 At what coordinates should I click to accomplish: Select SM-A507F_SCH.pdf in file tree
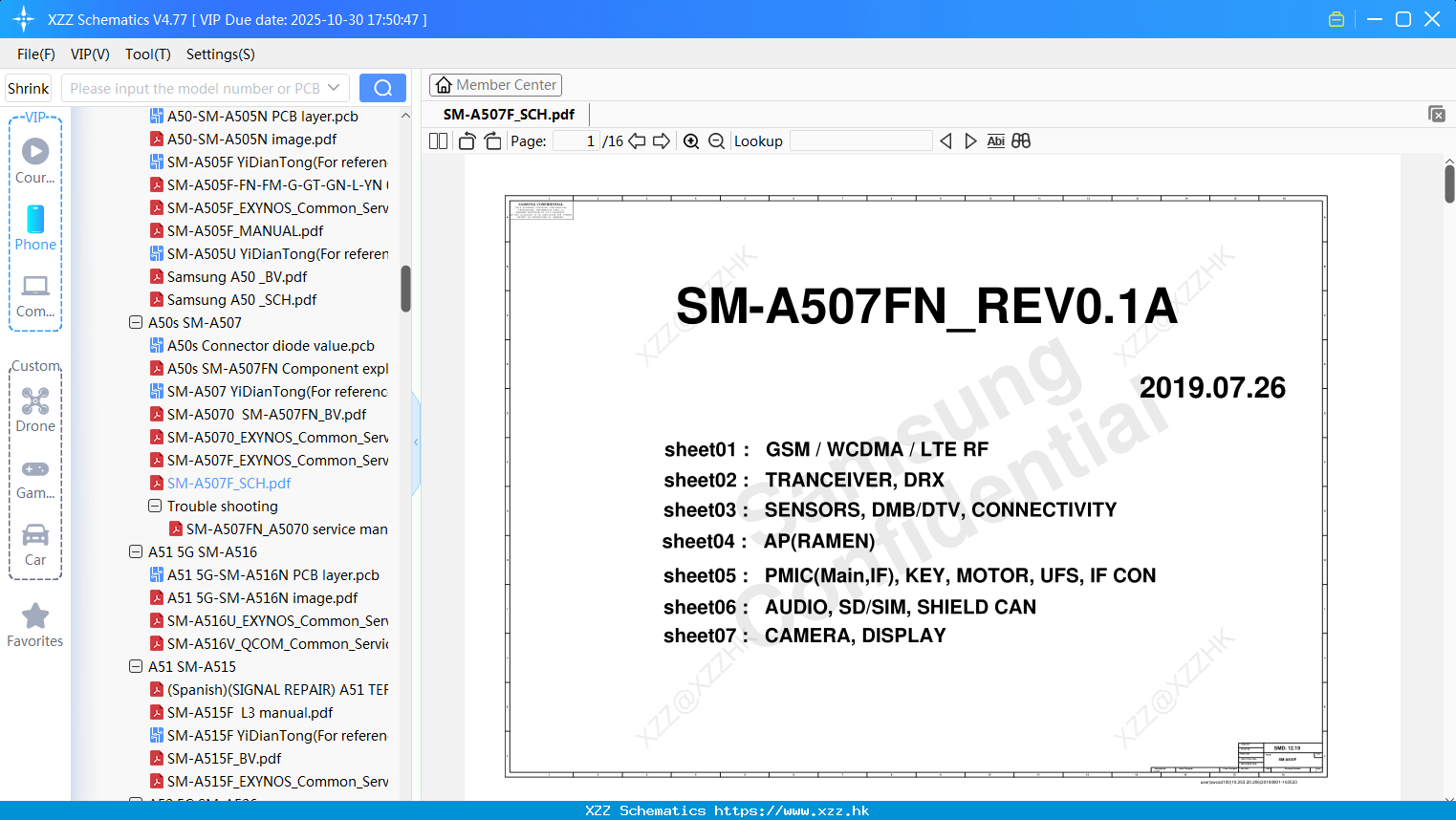coord(220,484)
